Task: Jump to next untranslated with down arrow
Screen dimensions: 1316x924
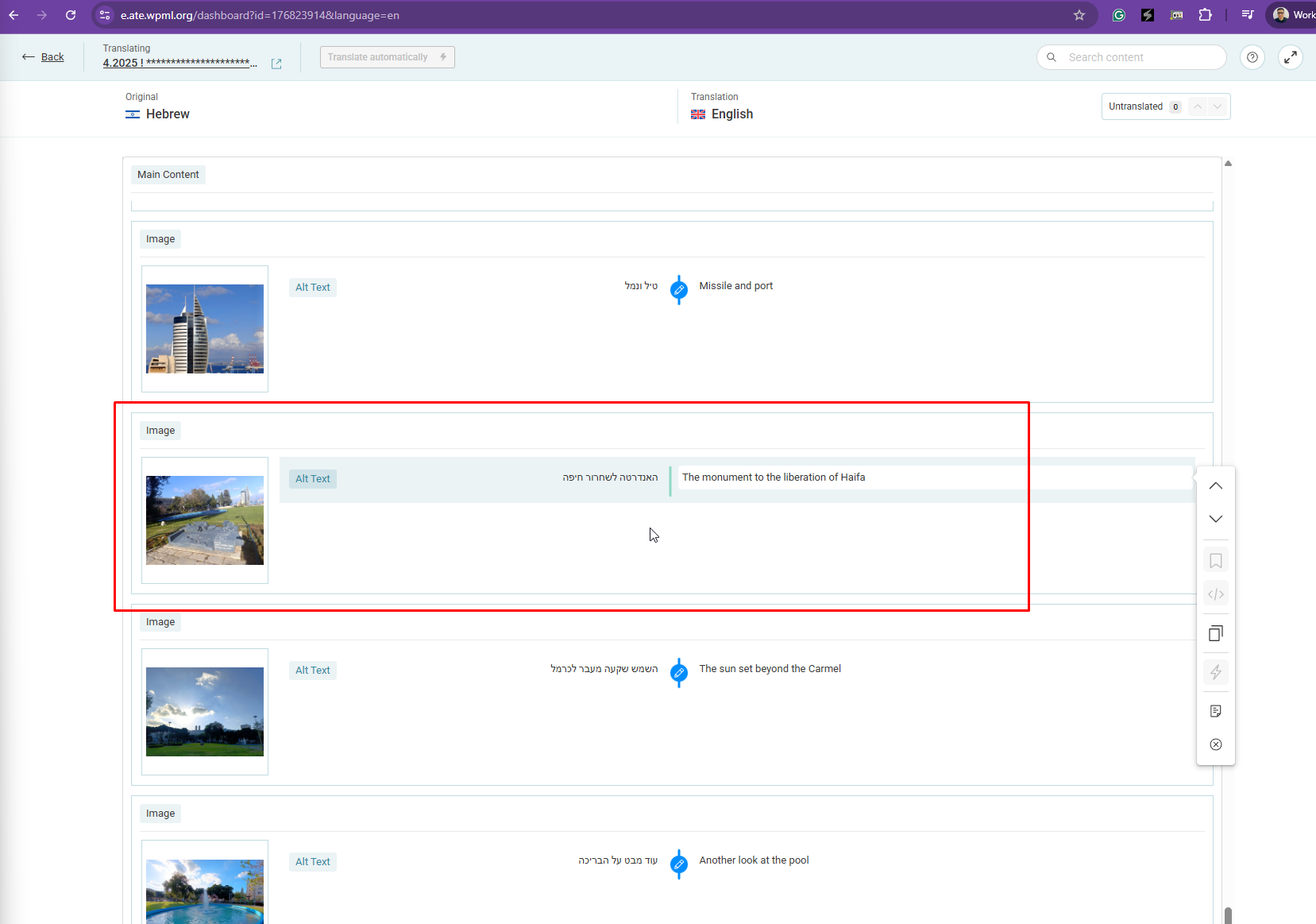Action: point(1217,106)
